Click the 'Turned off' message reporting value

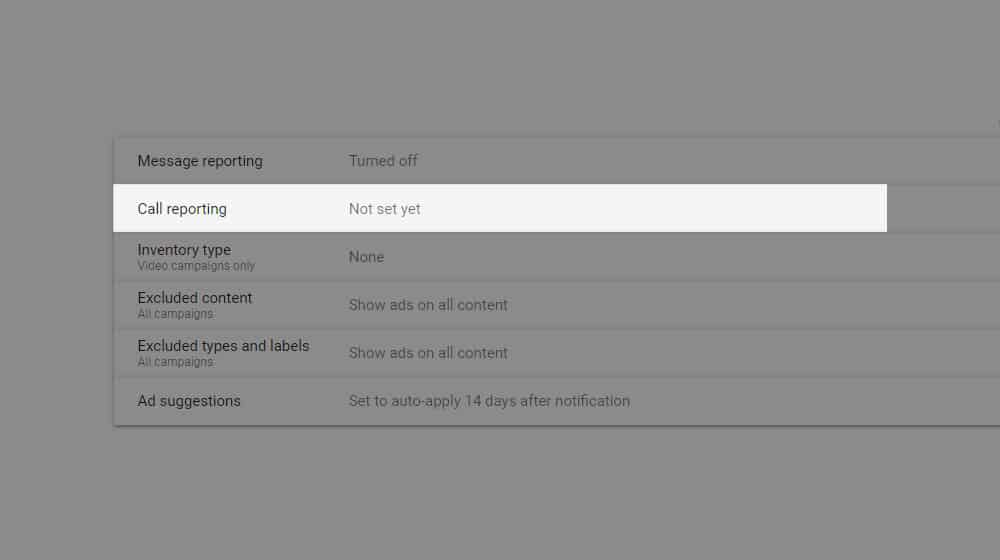click(x=383, y=161)
